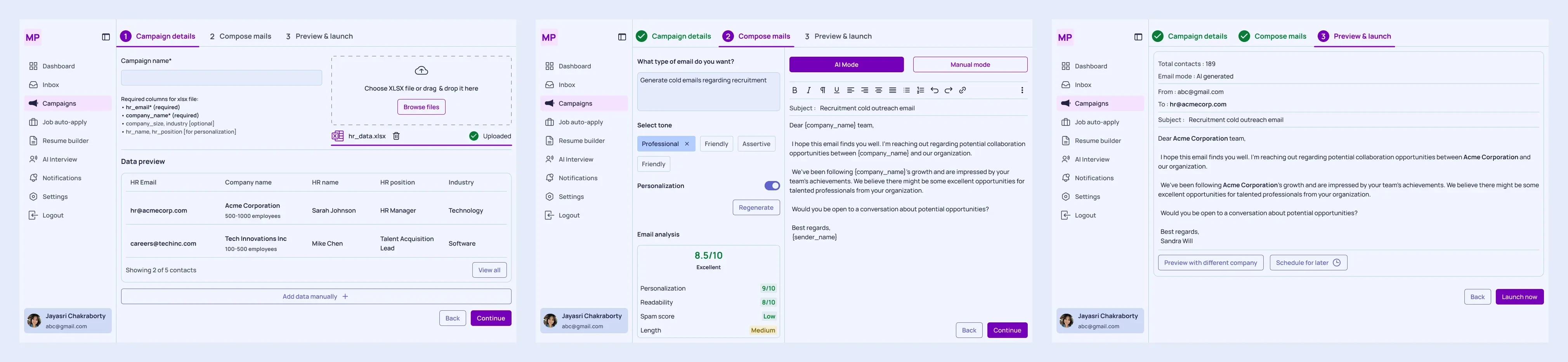
Task: Open Compose mails step on Preview & launch screen
Action: point(1273,37)
